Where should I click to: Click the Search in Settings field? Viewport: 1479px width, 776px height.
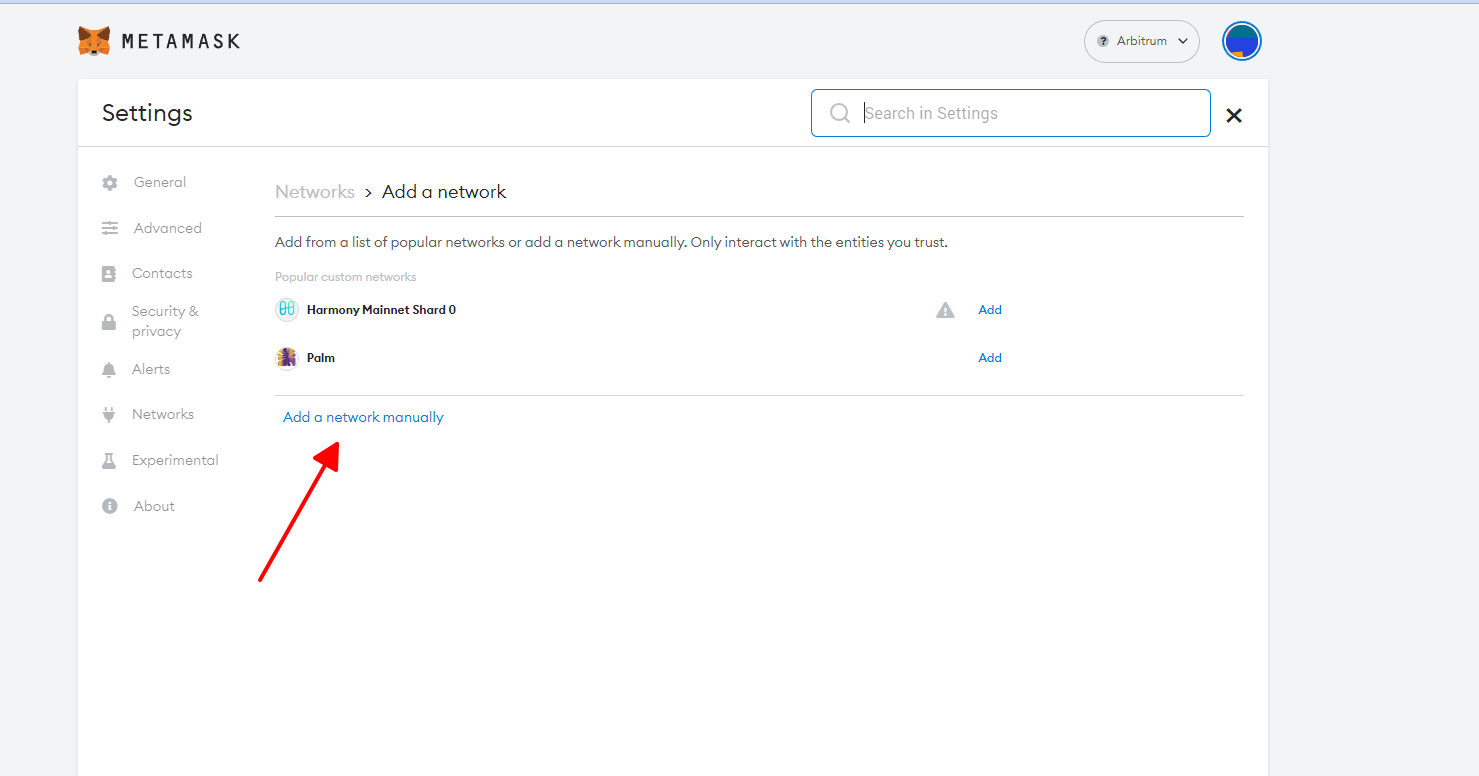point(1010,113)
